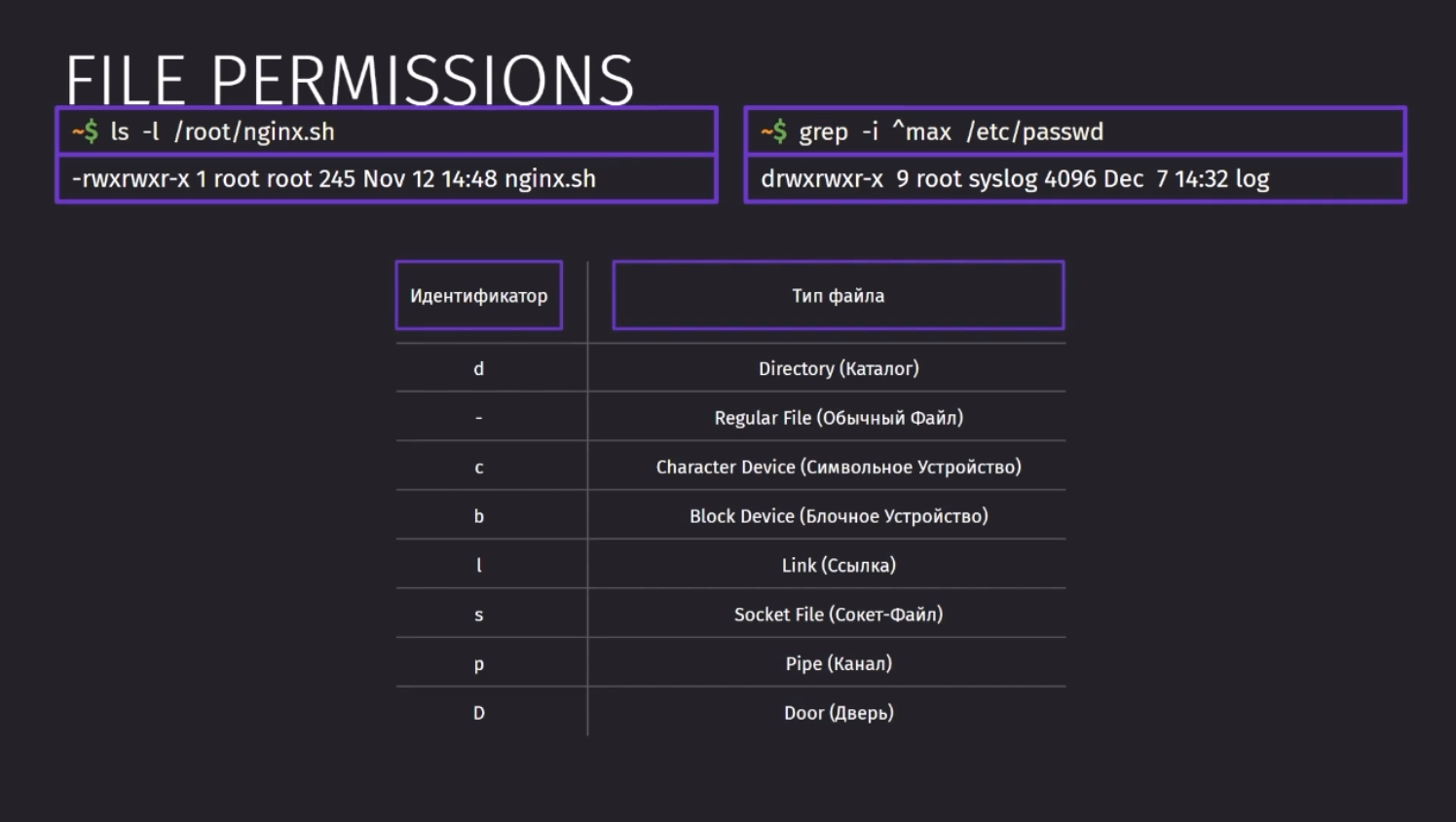
Task: Select the Идентификатор column header
Action: pos(479,295)
